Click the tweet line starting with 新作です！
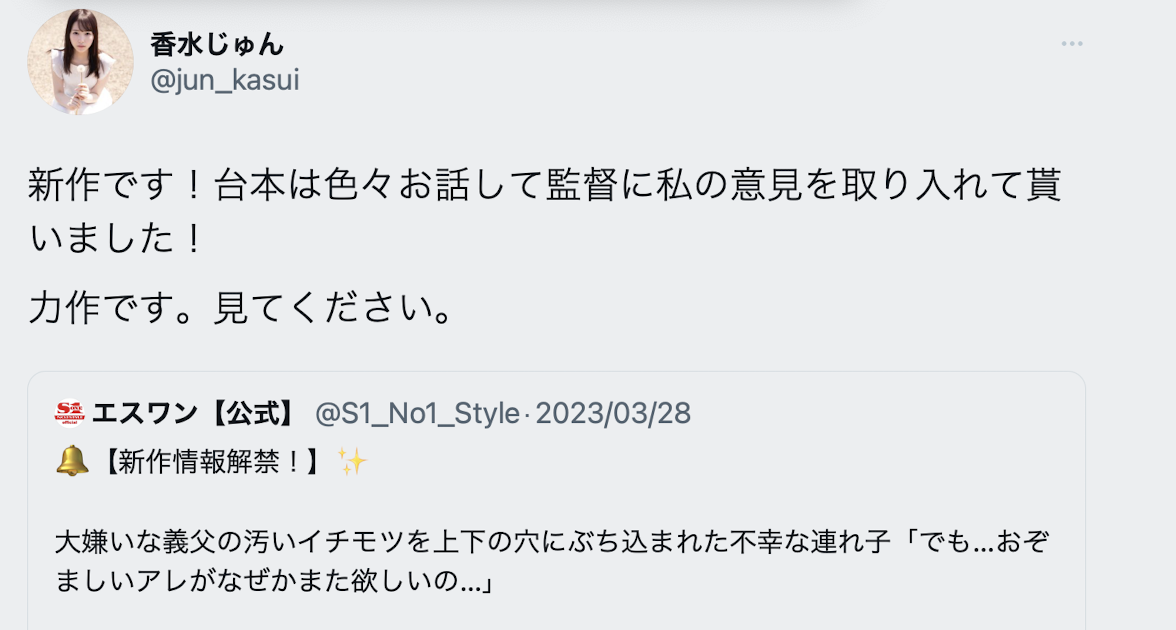This screenshot has height=630, width=1176. point(544,187)
